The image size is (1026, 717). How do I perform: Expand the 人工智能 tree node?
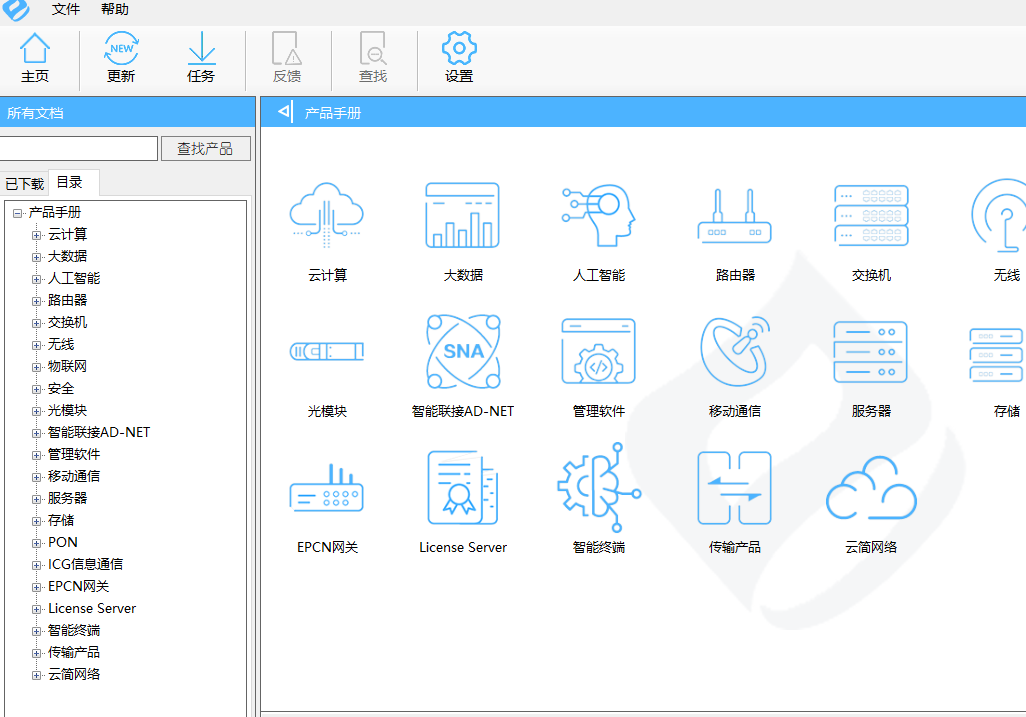[36, 279]
